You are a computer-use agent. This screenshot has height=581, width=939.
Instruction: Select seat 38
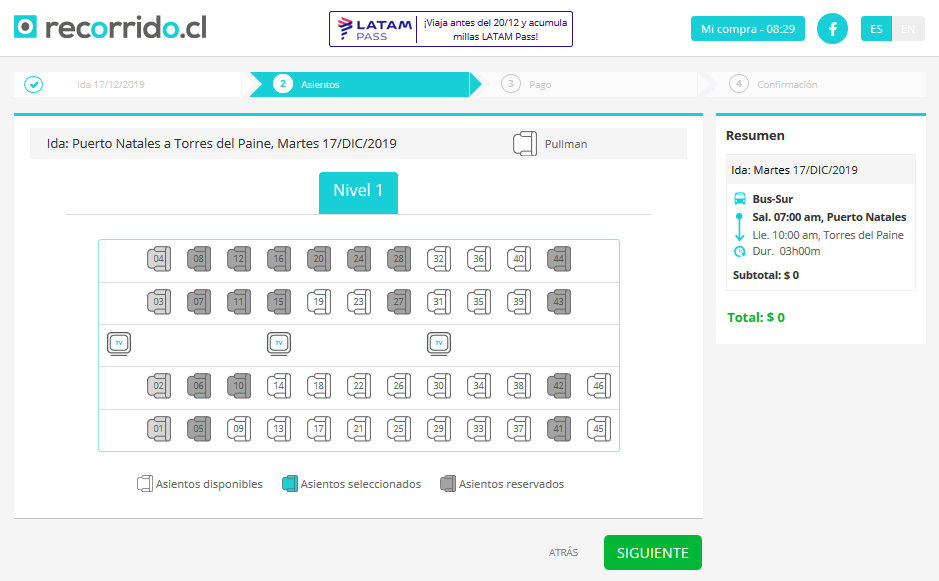[x=519, y=386]
